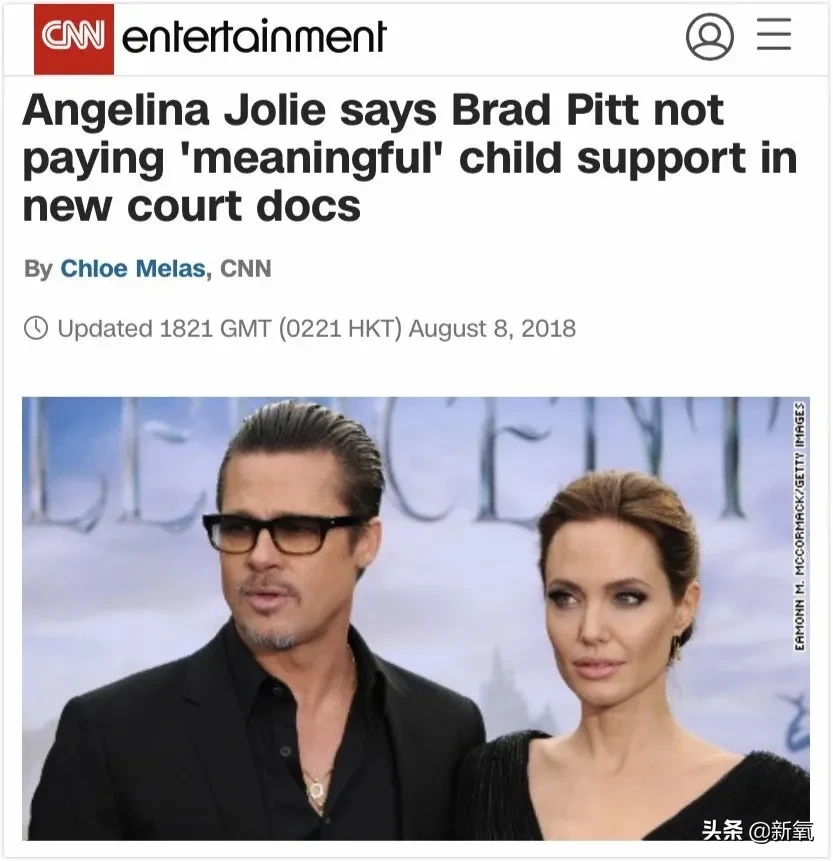Click the clock icon beside Updated time

(x=36, y=328)
